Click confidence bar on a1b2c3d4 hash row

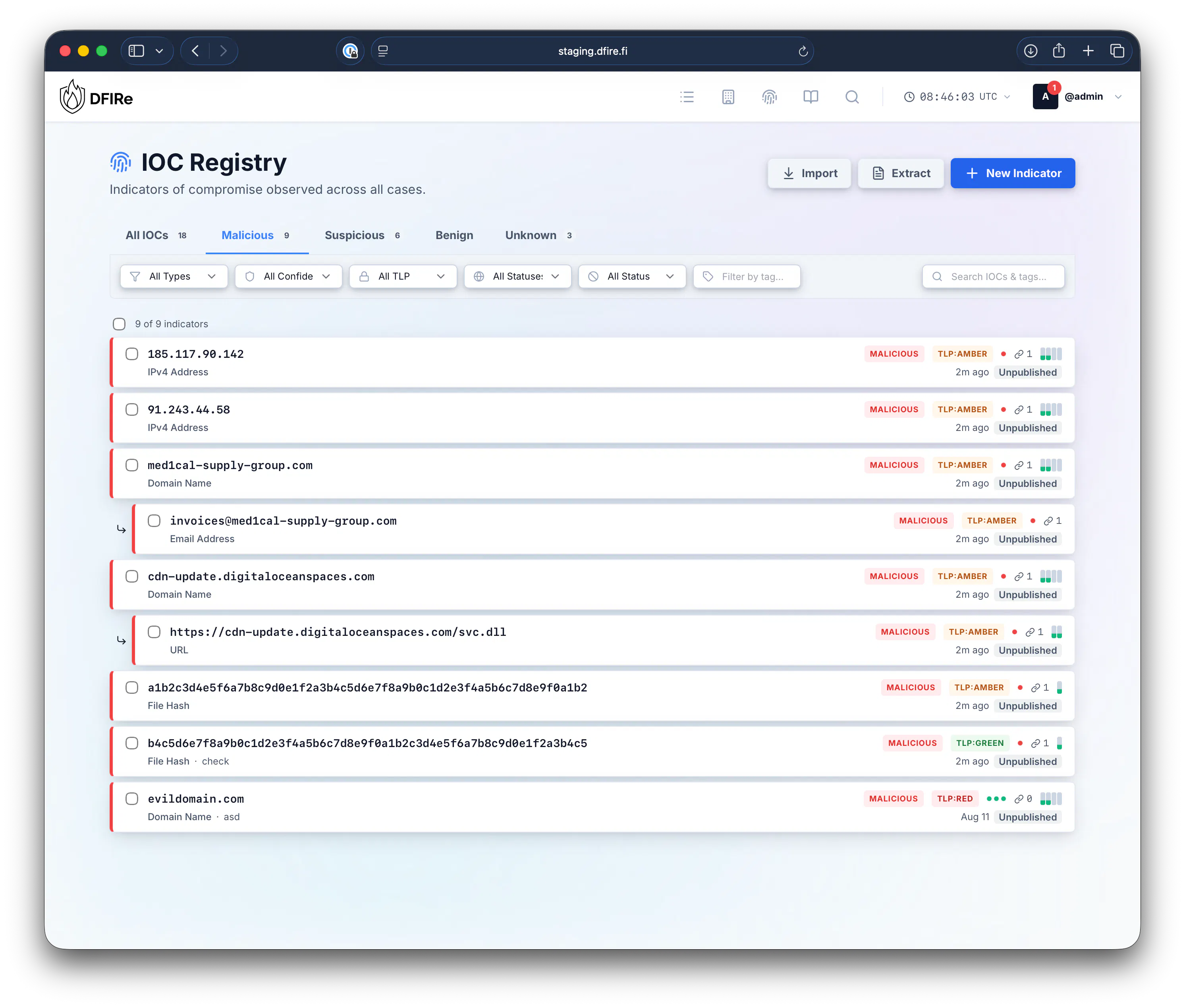click(x=1059, y=688)
